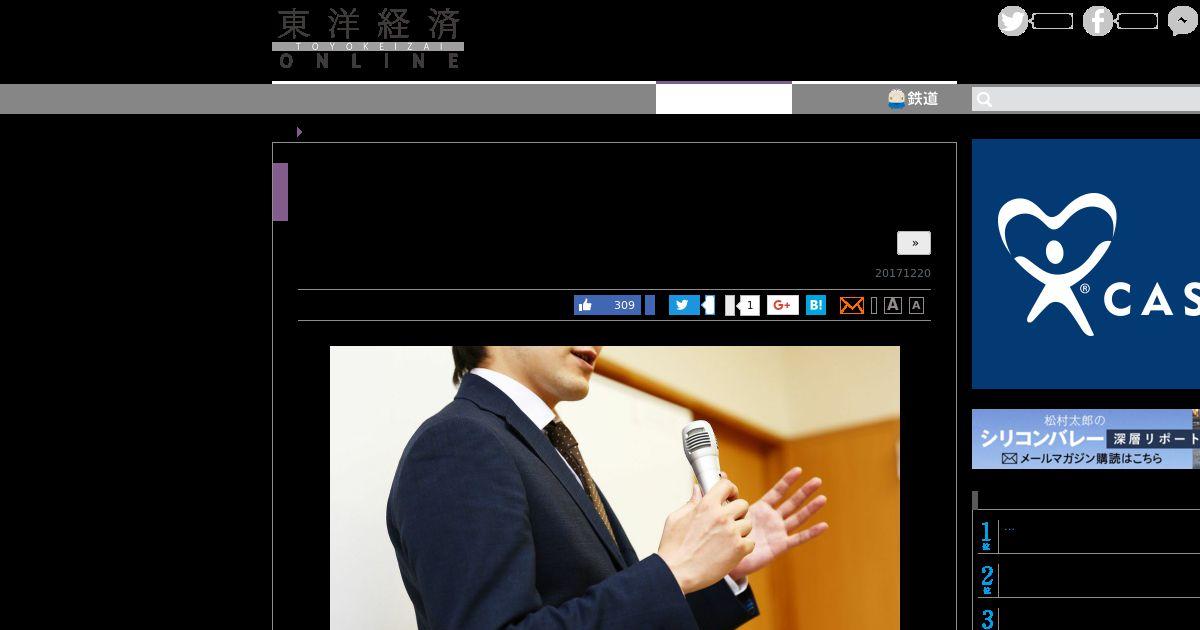Click the Facebook like count box in header

1137,21
